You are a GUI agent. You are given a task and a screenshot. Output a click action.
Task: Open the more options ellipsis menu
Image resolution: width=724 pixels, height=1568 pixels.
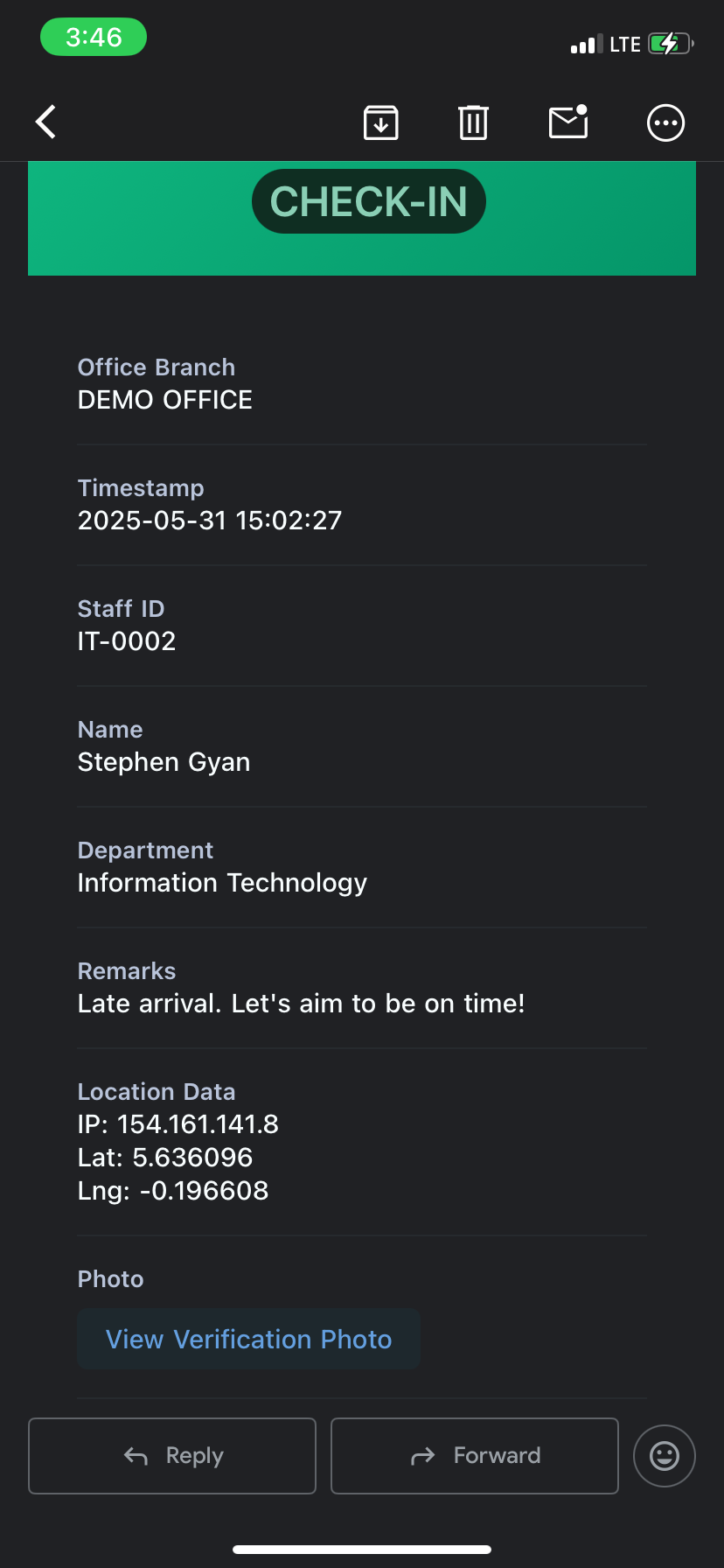coord(665,122)
